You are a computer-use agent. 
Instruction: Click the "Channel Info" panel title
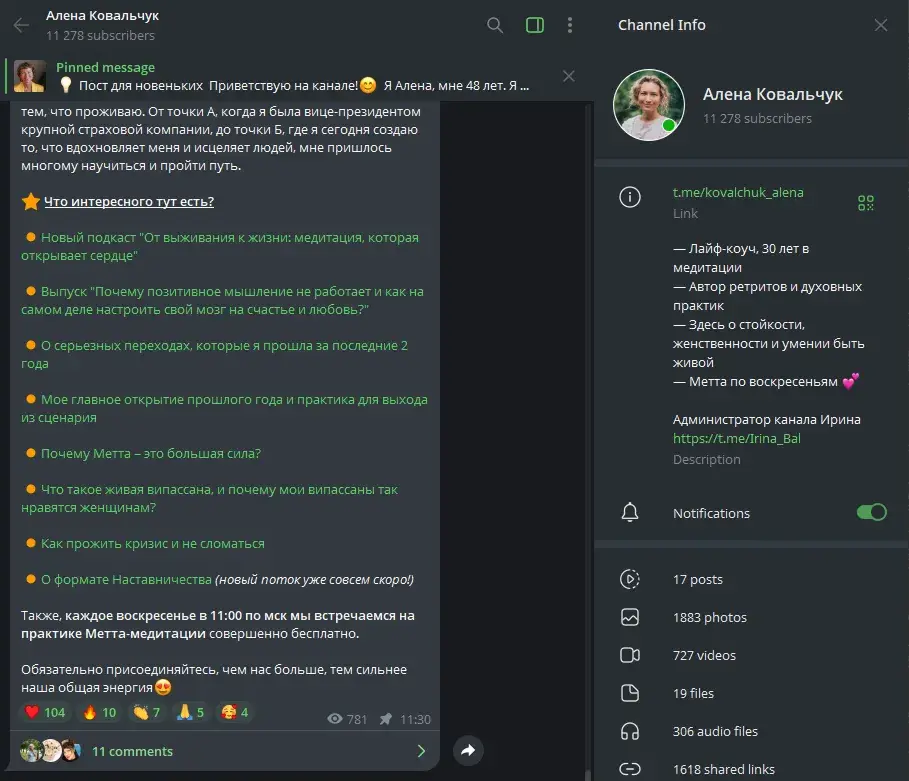coord(661,25)
